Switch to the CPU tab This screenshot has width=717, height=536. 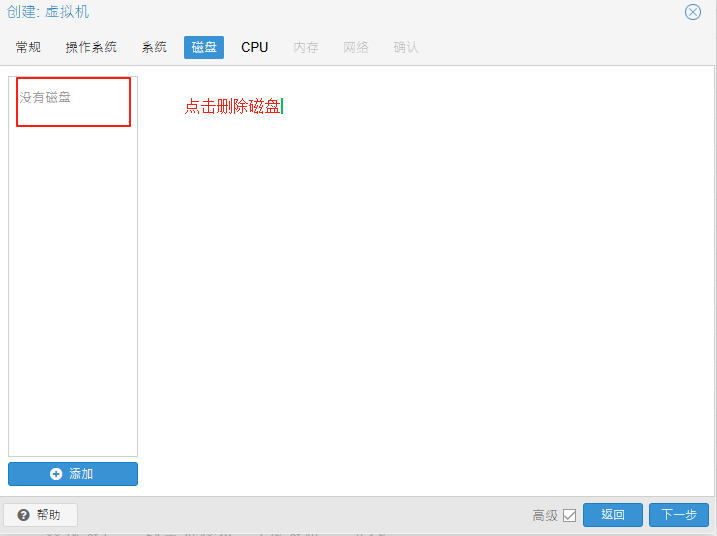255,47
